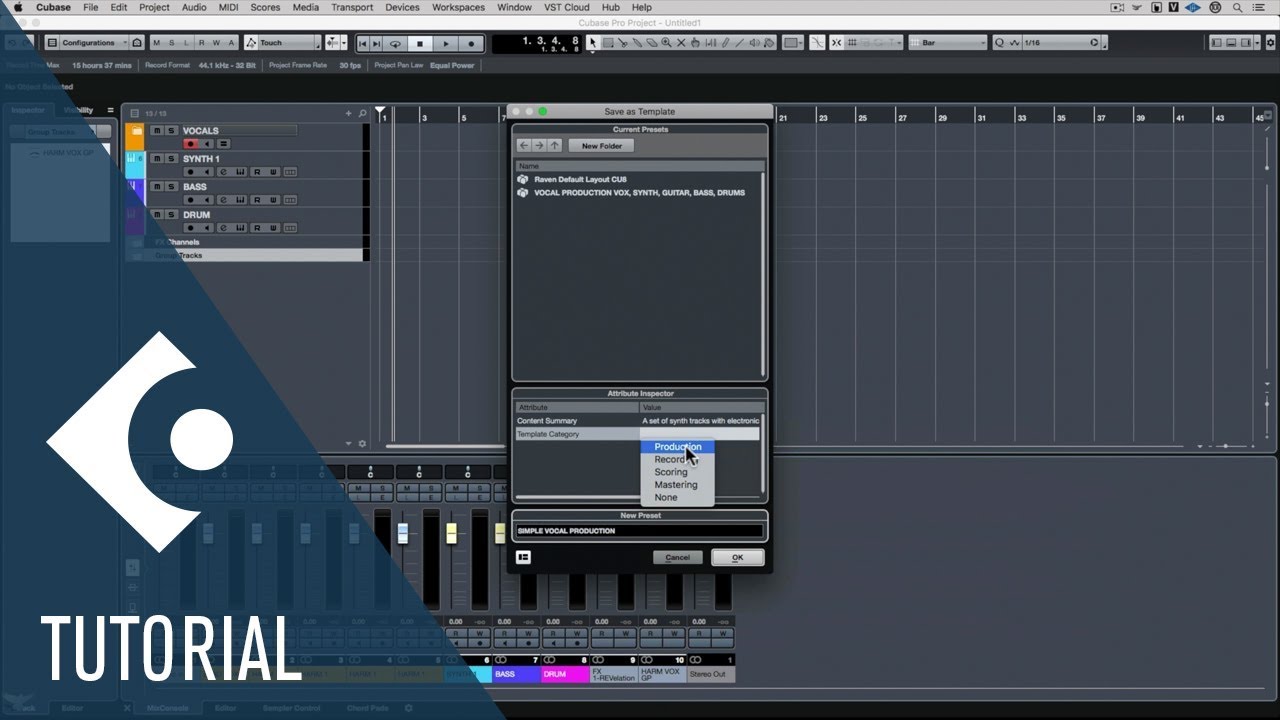
Task: Click the Go to Previous Marker button
Action: [363, 43]
